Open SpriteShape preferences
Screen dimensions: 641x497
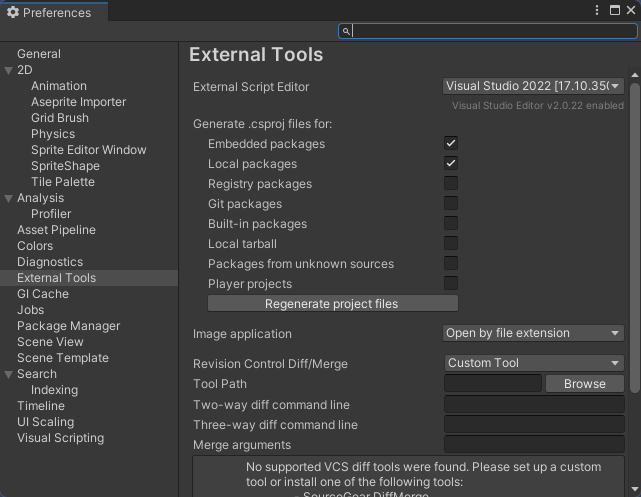(65, 166)
